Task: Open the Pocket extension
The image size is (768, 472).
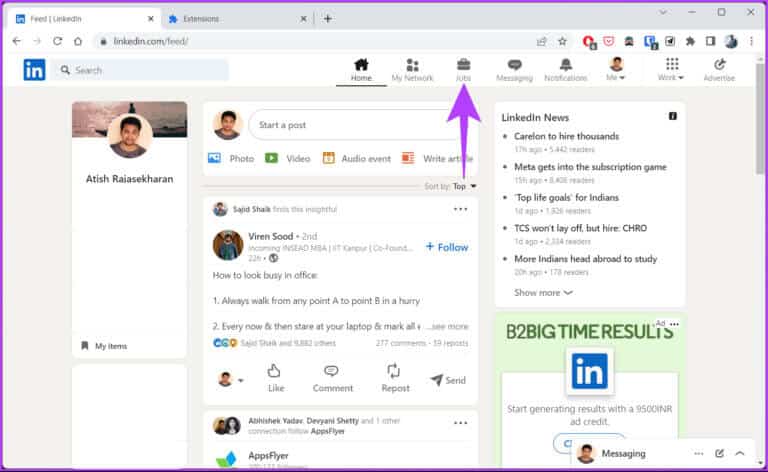Action: click(x=609, y=42)
